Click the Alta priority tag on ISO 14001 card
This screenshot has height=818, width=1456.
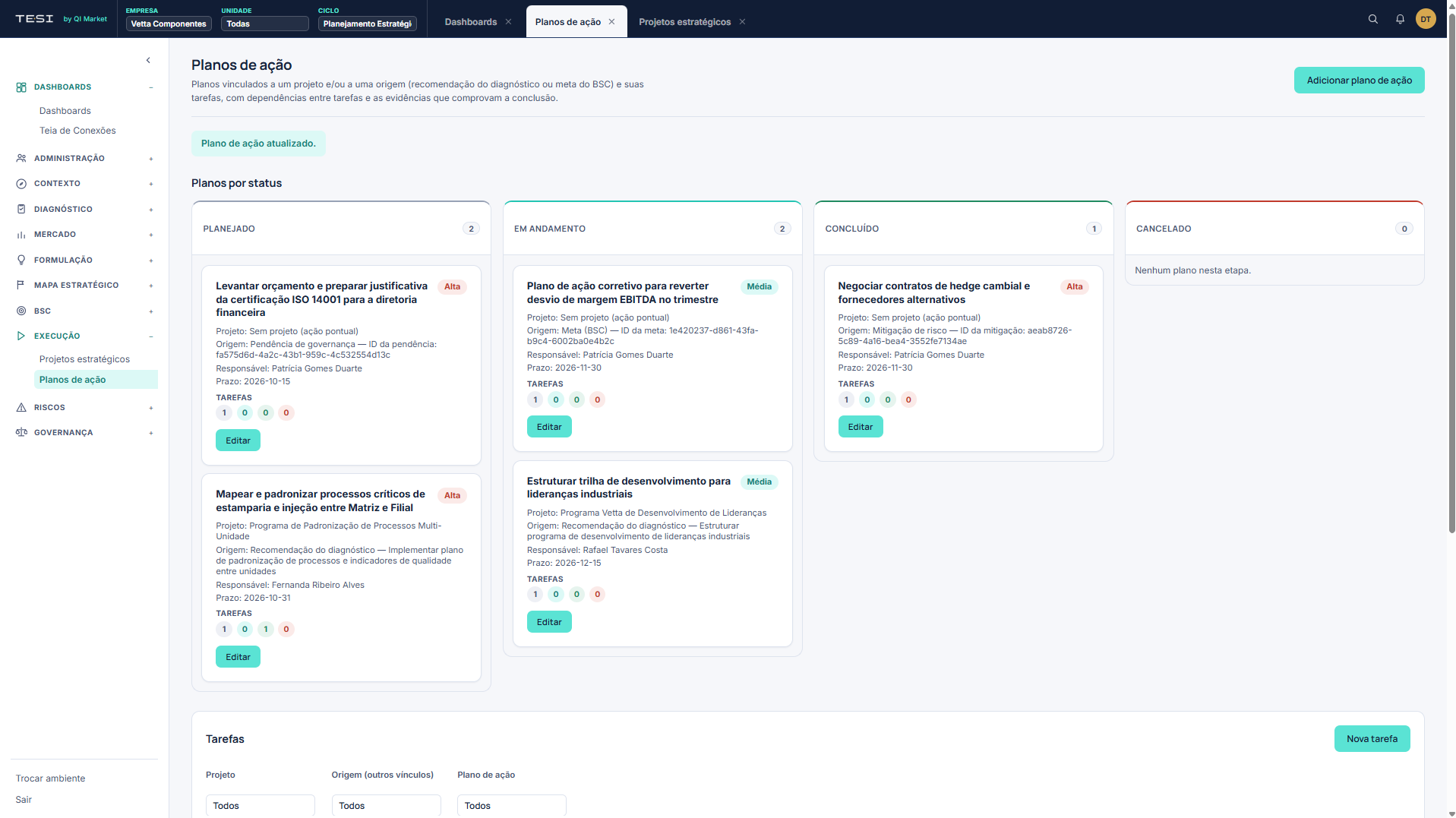[x=452, y=287]
